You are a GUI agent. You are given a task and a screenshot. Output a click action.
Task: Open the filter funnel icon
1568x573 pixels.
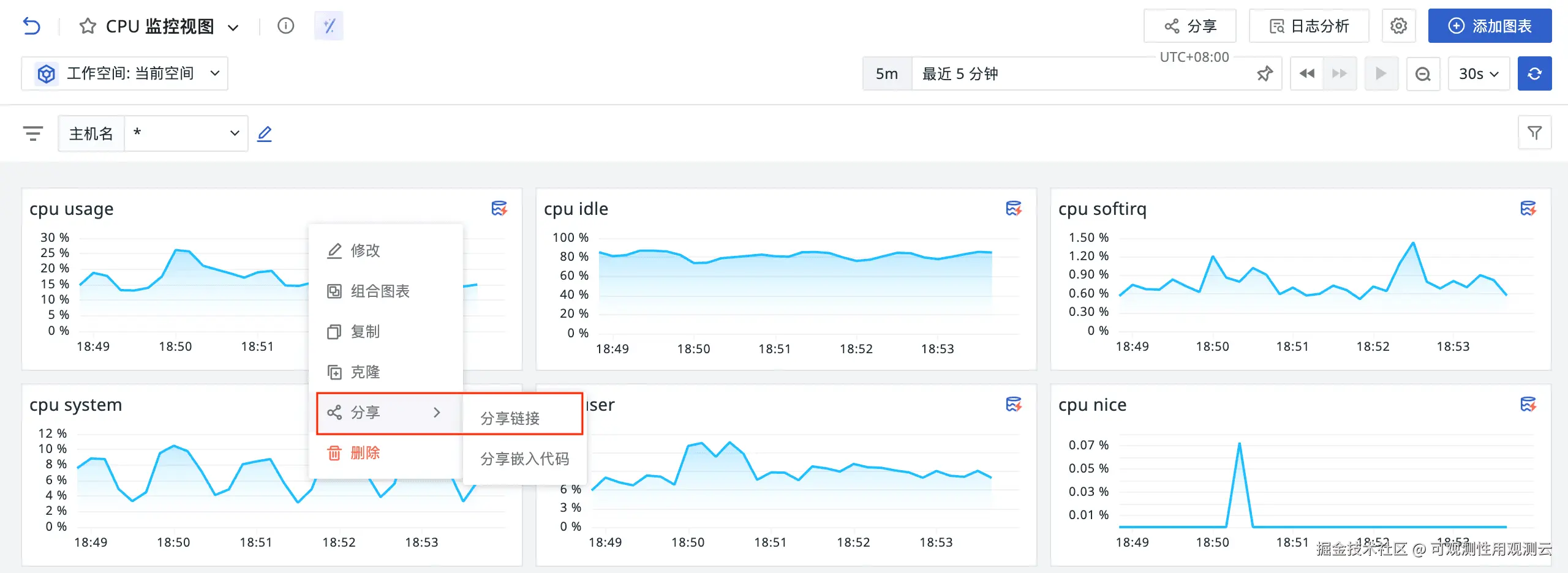(x=1534, y=133)
